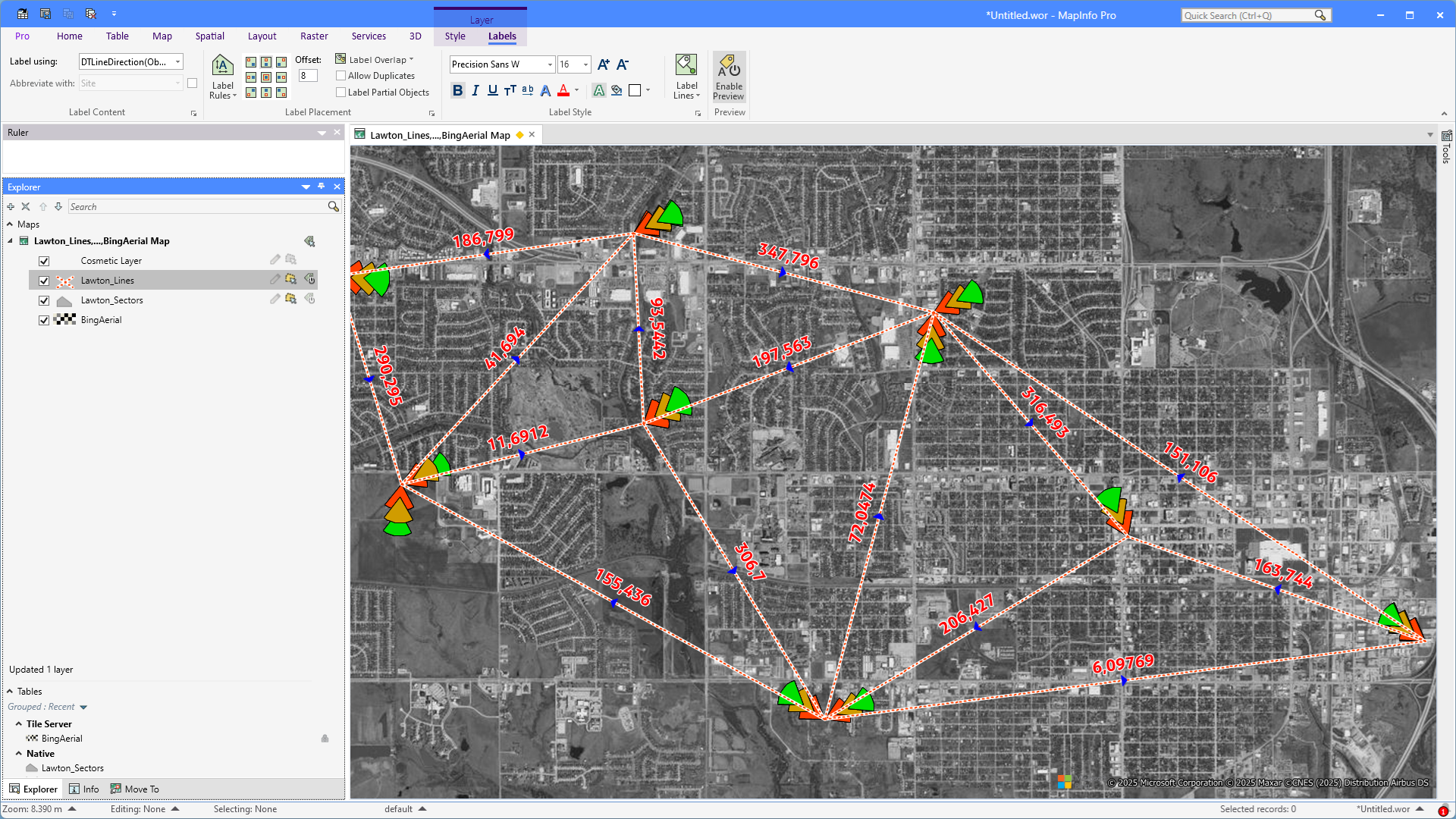The height and width of the screenshot is (819, 1456).
Task: Open the Spatial ribbon tab
Action: click(209, 36)
